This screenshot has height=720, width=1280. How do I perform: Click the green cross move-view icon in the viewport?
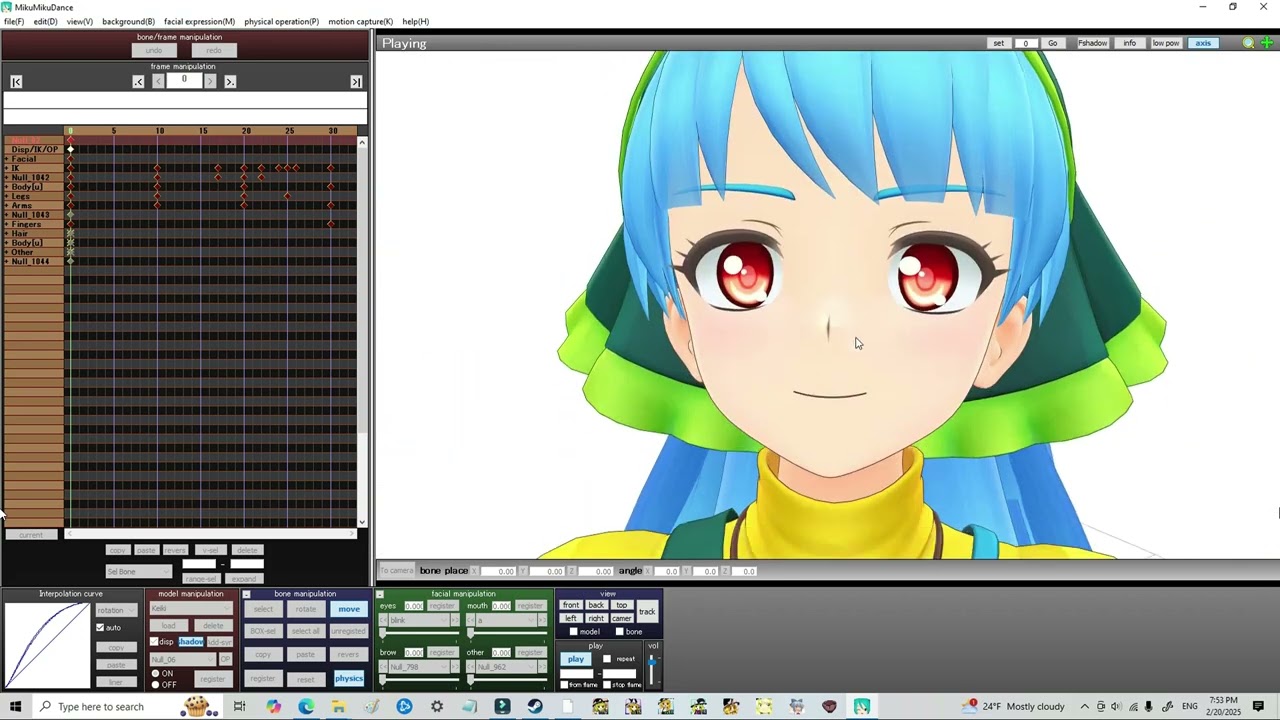1266,43
